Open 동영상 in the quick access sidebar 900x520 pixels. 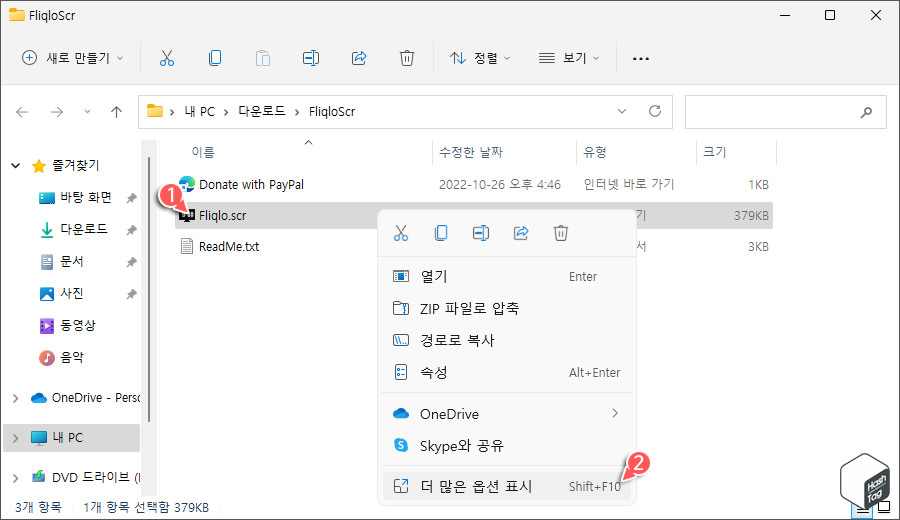[77, 325]
